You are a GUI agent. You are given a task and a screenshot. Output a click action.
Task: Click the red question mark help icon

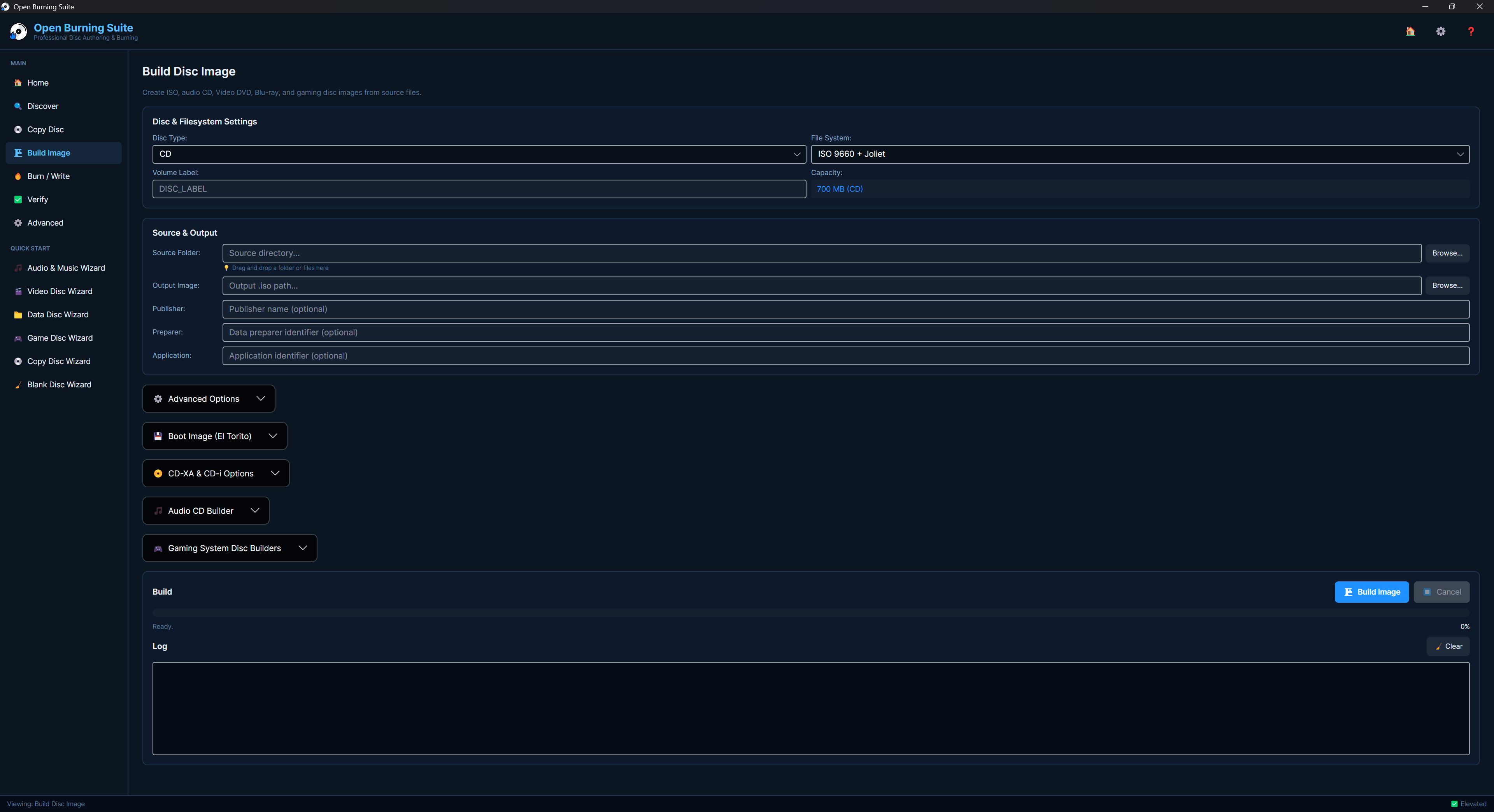pyautogui.click(x=1471, y=31)
